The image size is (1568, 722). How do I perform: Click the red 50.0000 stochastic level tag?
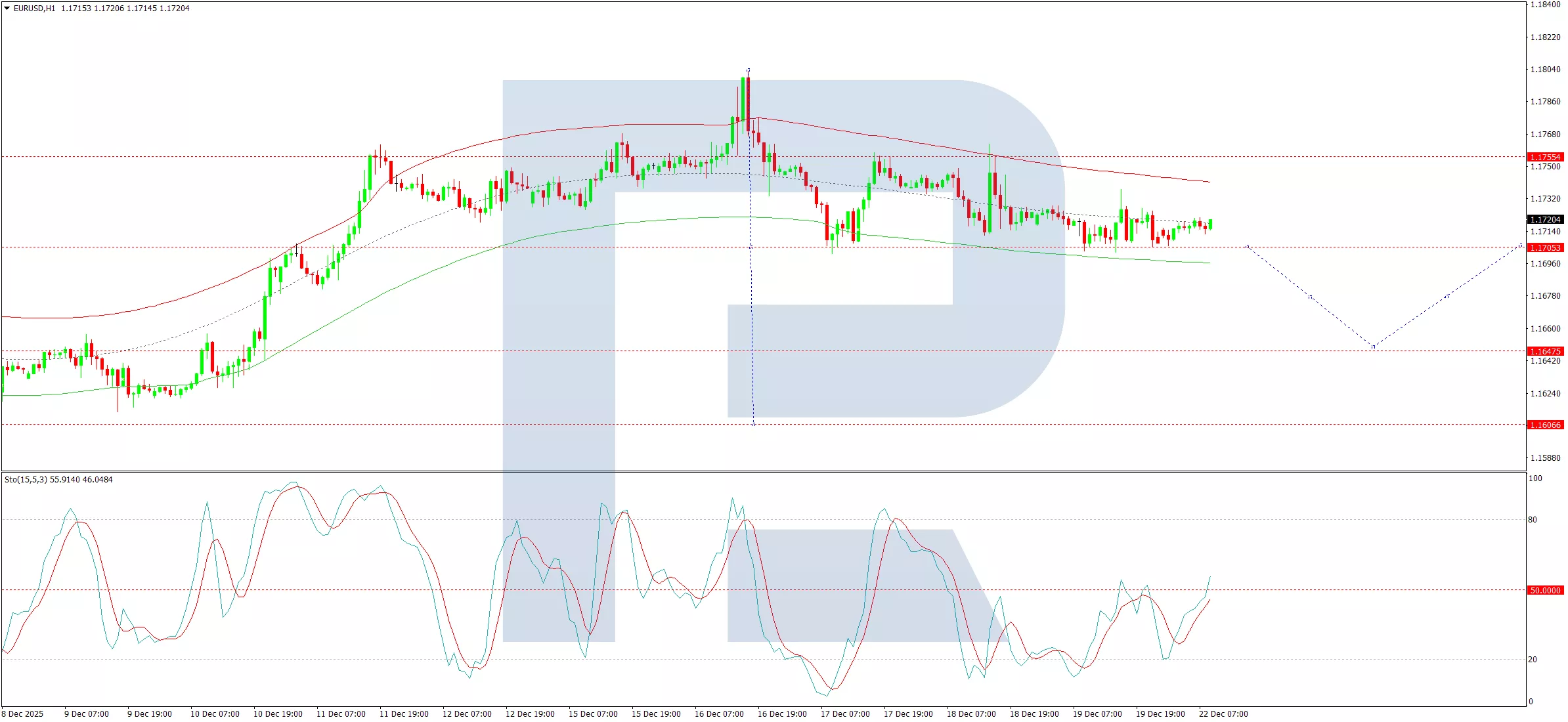1545,591
